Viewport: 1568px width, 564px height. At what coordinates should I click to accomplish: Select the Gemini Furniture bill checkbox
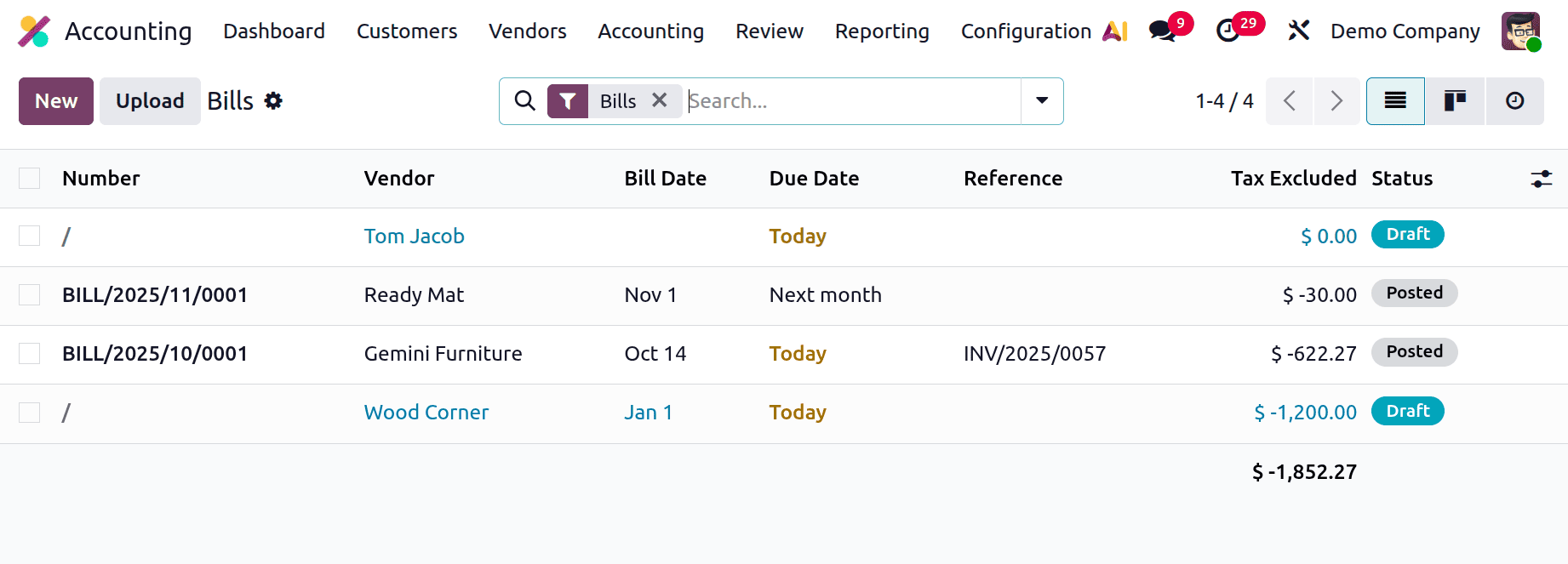pyautogui.click(x=29, y=352)
